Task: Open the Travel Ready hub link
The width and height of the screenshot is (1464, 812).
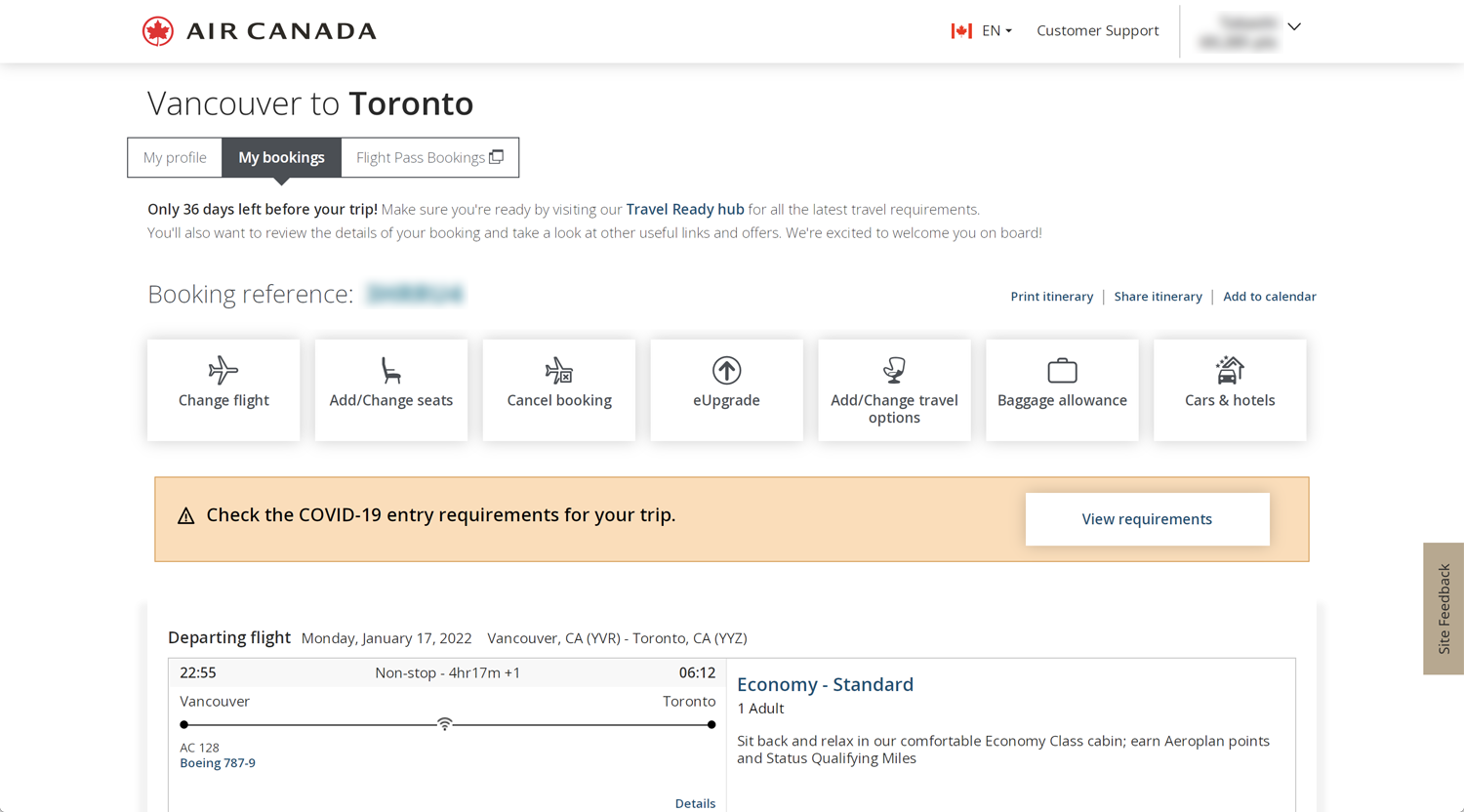Action: tap(684, 210)
